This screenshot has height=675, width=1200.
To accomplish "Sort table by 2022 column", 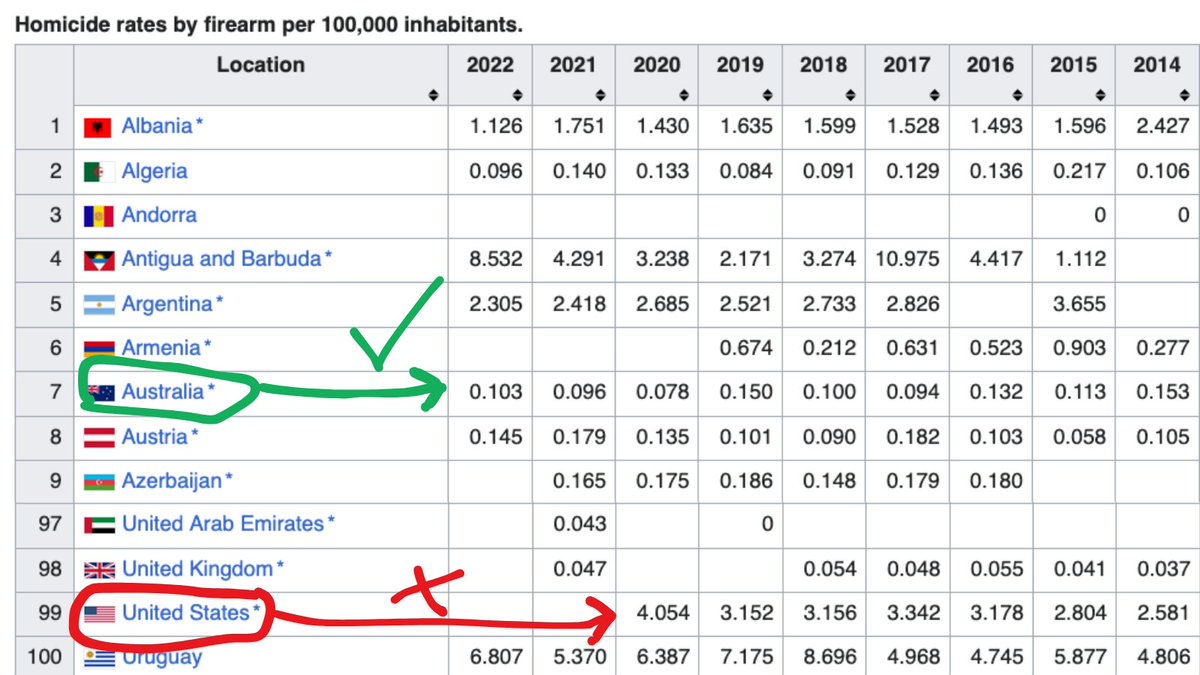I will [x=516, y=94].
